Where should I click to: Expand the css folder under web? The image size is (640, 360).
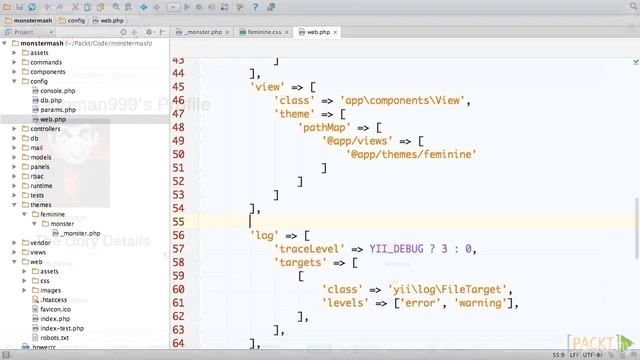(x=24, y=280)
